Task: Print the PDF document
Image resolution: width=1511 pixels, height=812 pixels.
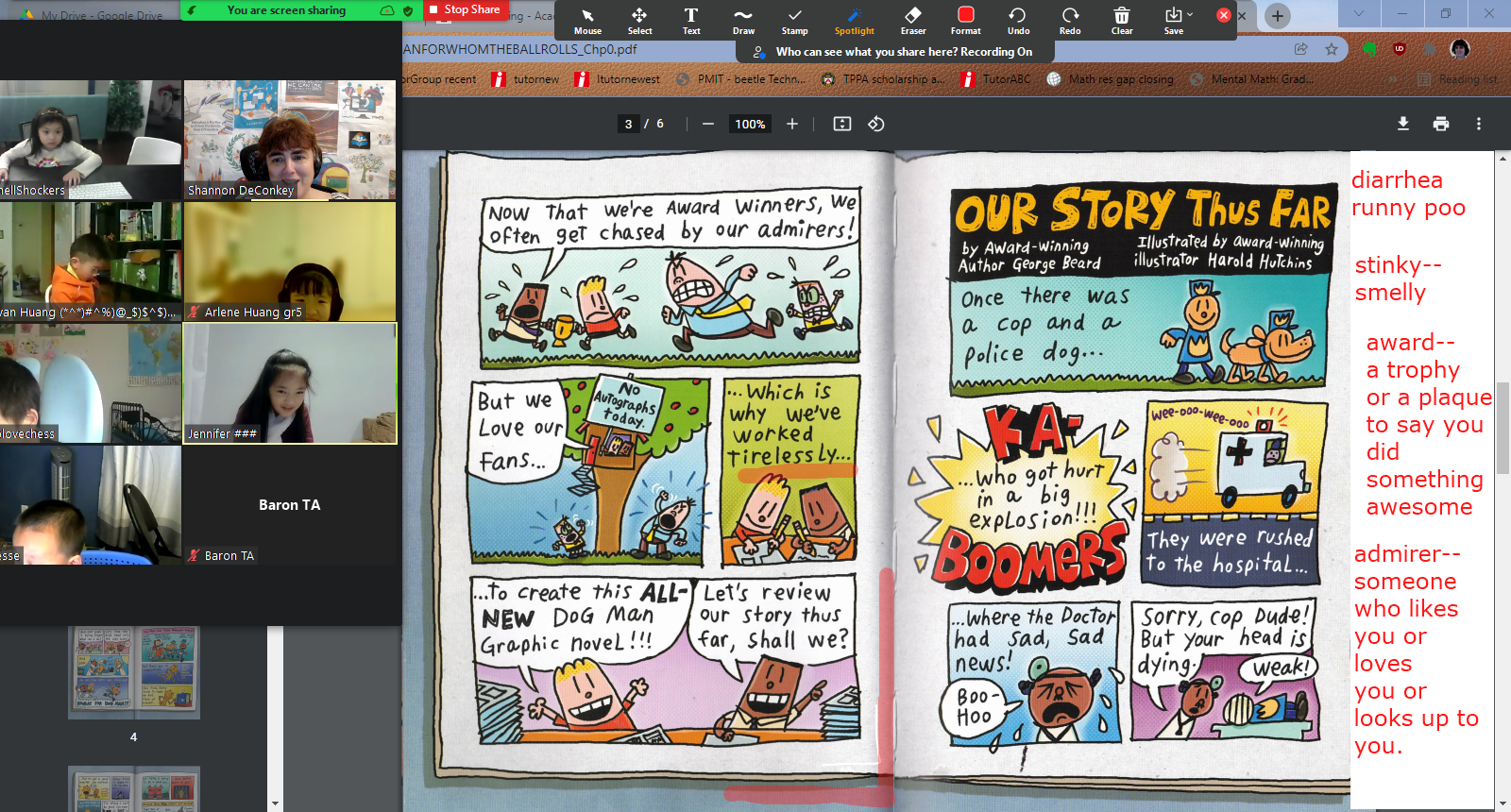Action: pyautogui.click(x=1441, y=124)
